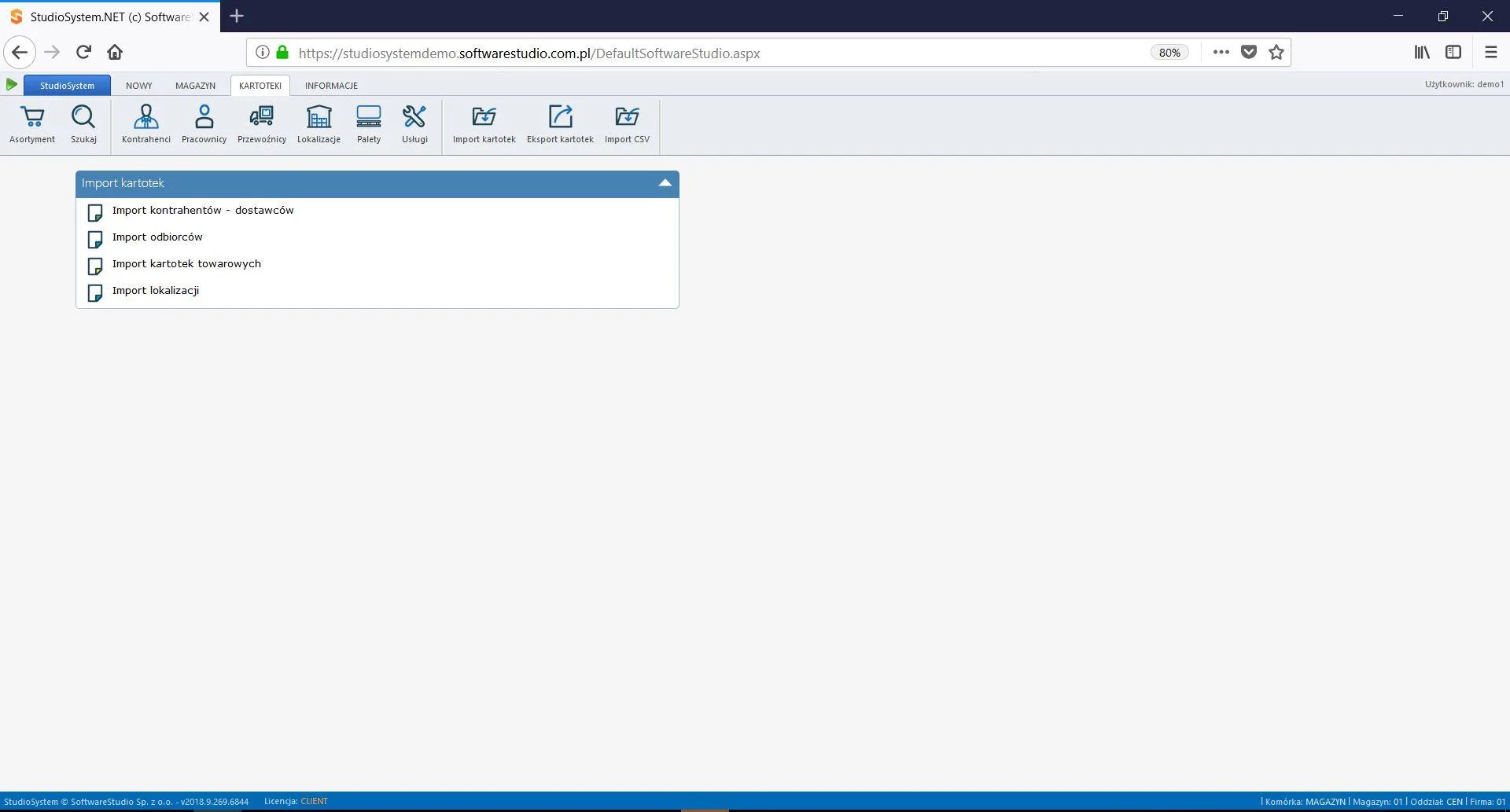The image size is (1510, 812).
Task: Click the green play arrow icon
Action: (11, 84)
